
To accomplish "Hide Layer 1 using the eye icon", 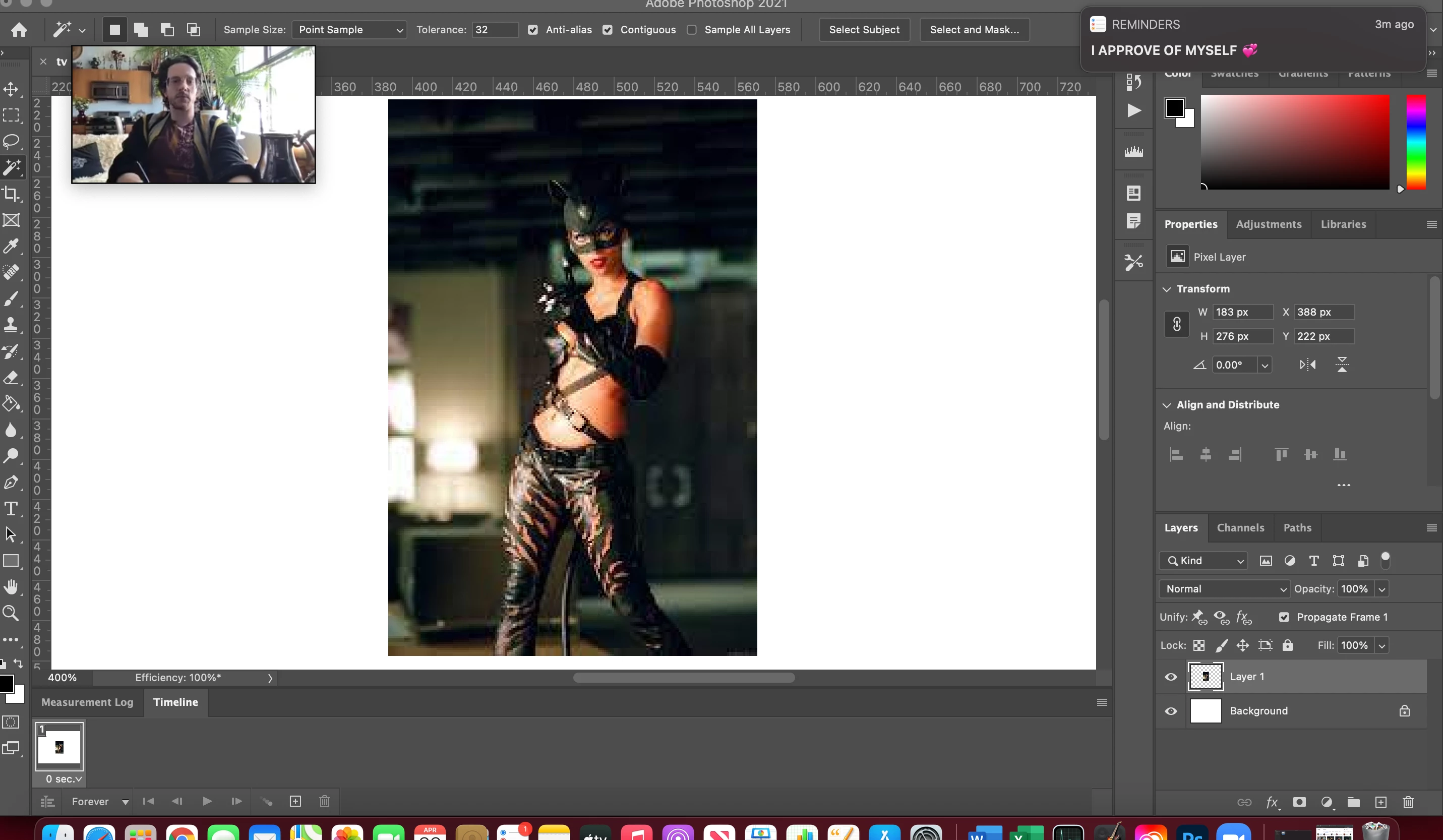I will coord(1171,677).
